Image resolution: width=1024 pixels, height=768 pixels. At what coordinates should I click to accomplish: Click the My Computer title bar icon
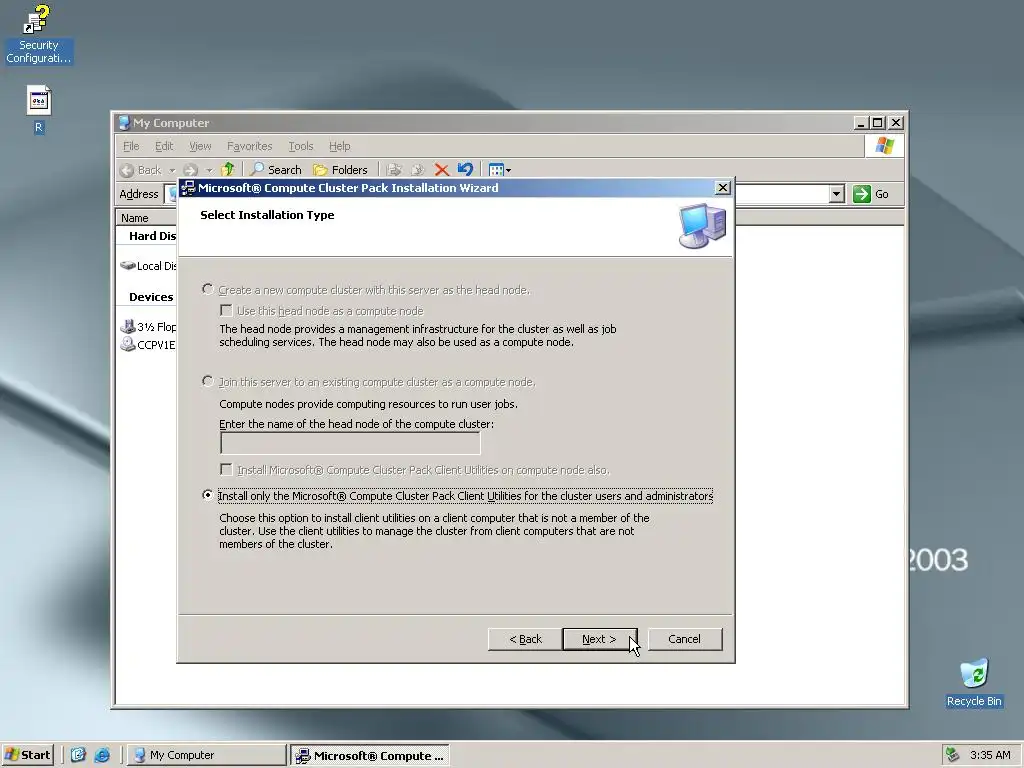(x=124, y=123)
